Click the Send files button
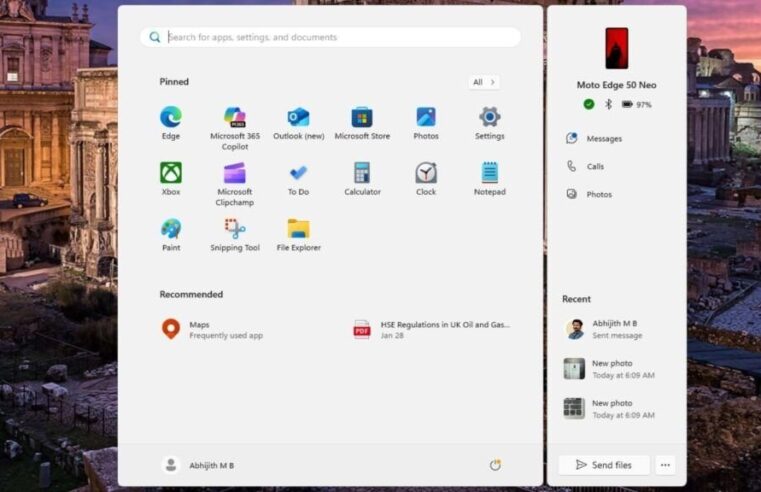This screenshot has width=761, height=492. 604,465
